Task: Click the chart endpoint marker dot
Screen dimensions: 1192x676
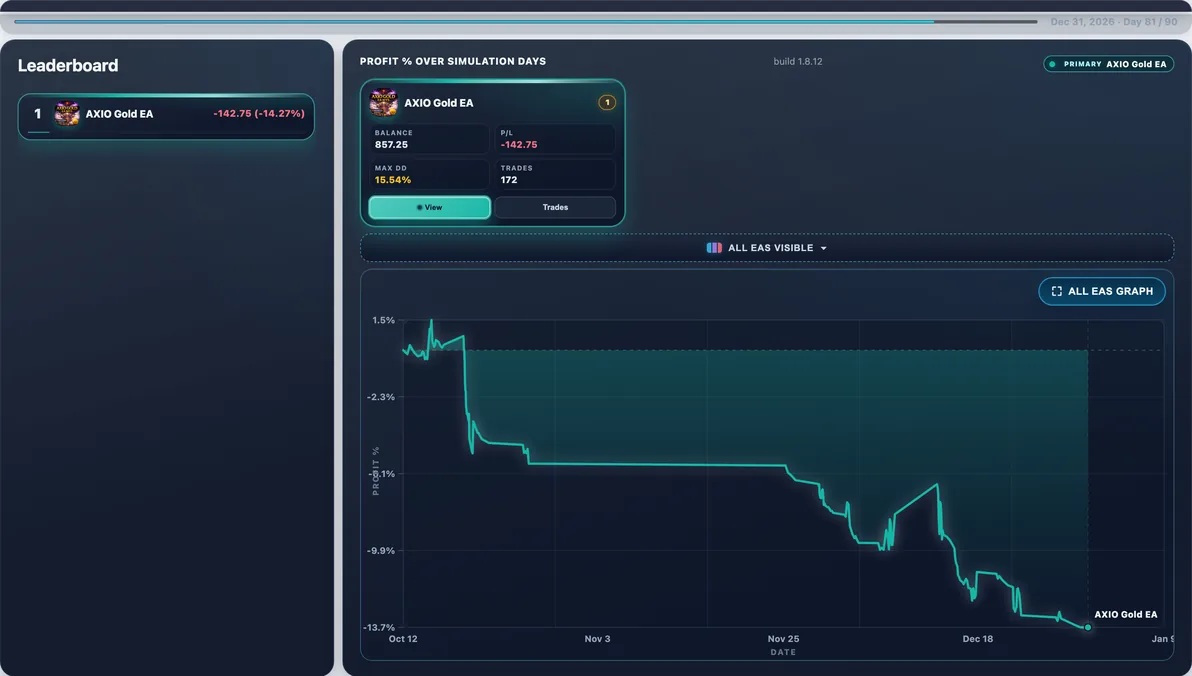Action: (1088, 627)
